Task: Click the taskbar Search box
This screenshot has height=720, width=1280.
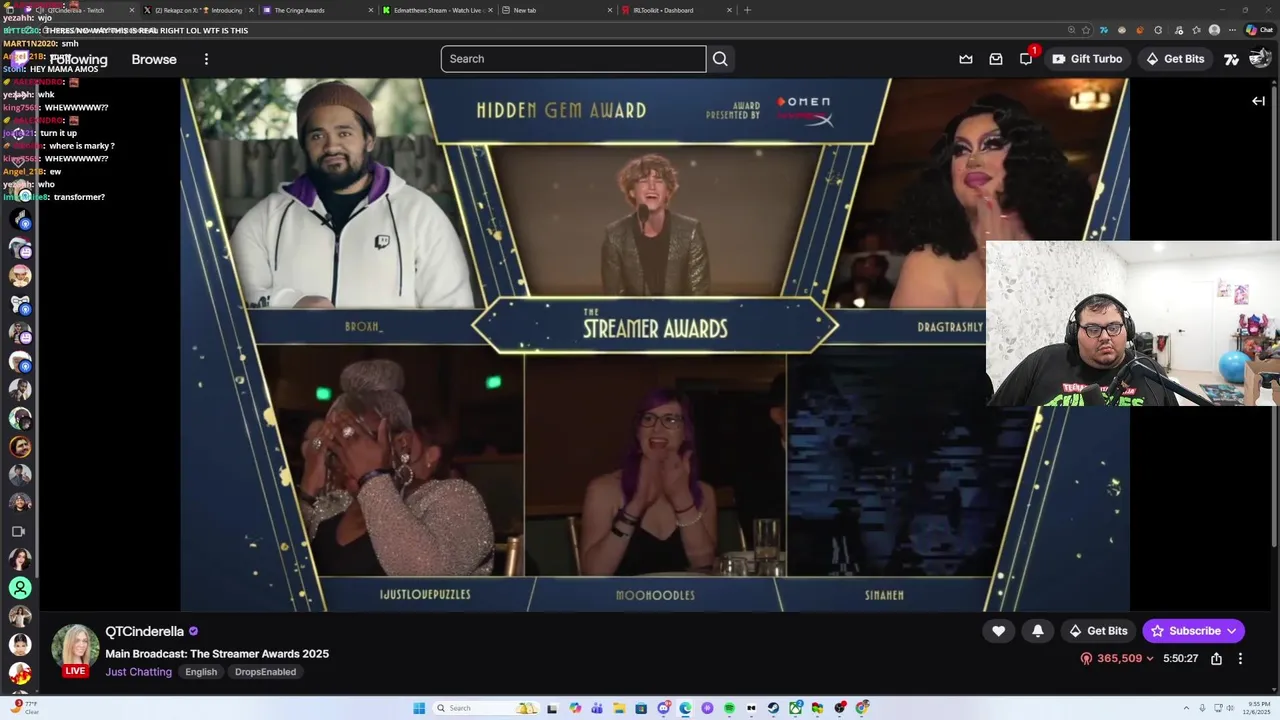Action: coord(488,708)
